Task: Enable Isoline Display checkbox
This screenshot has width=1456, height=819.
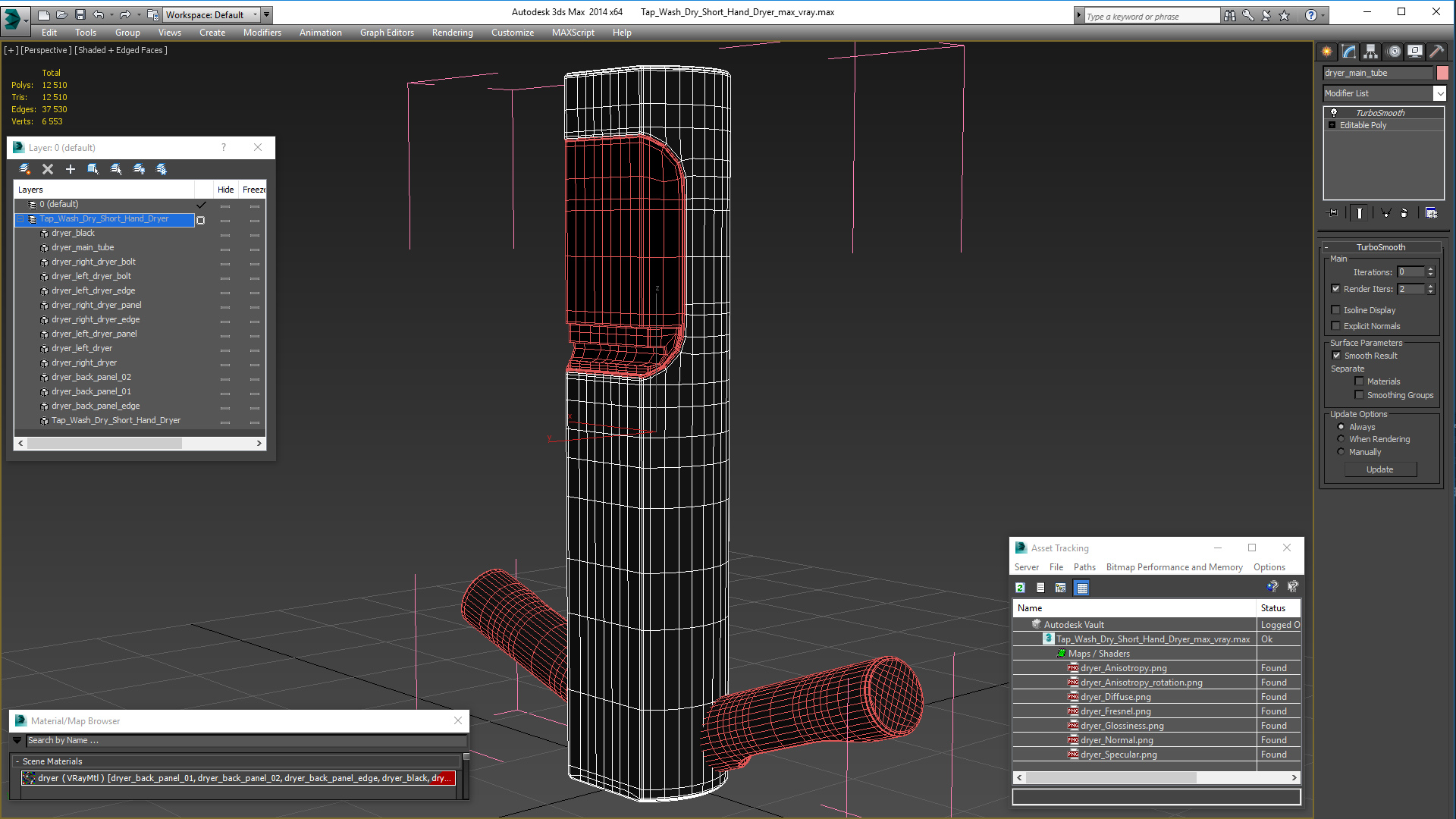Action: (x=1336, y=310)
